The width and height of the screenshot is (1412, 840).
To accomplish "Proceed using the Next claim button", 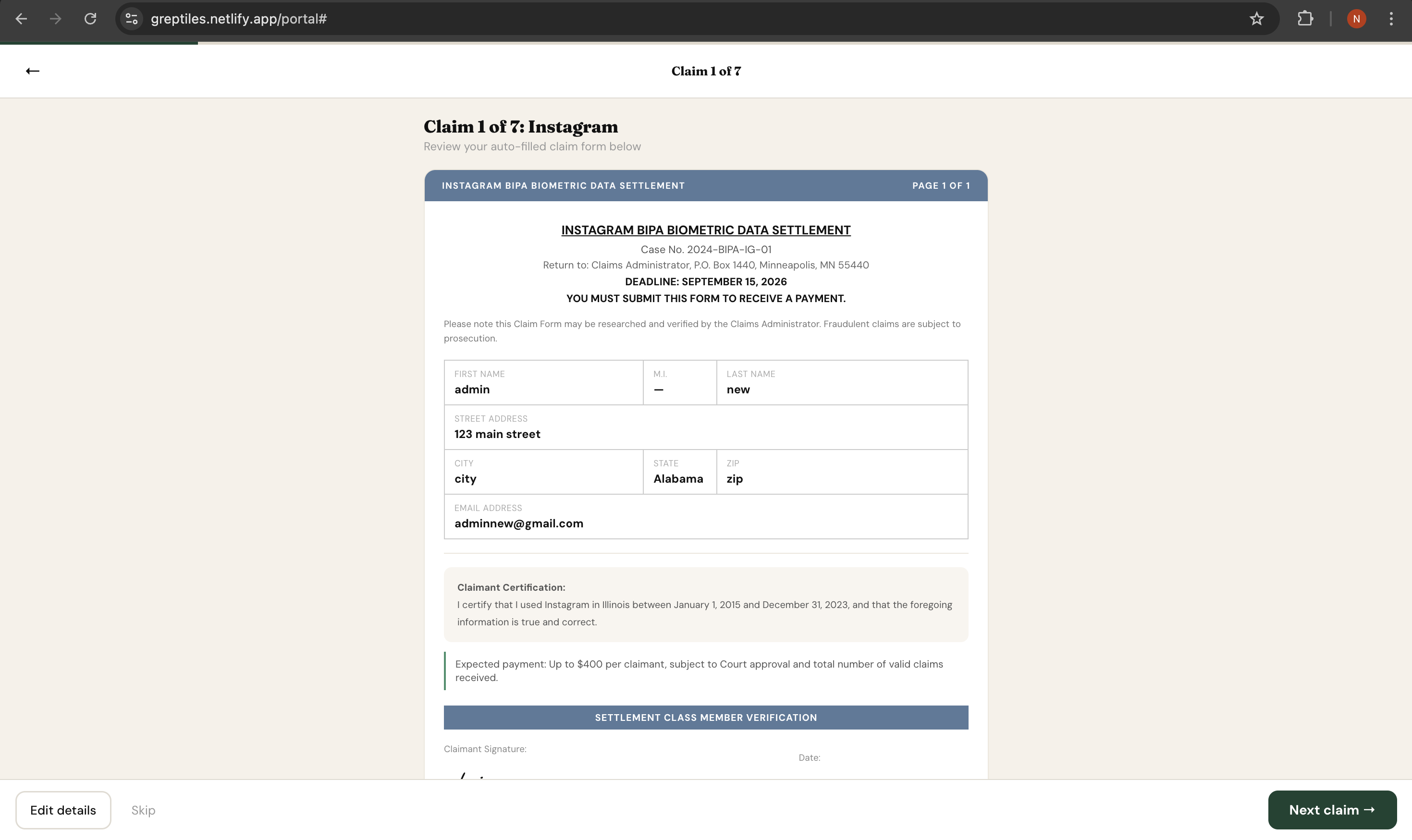I will (x=1333, y=809).
